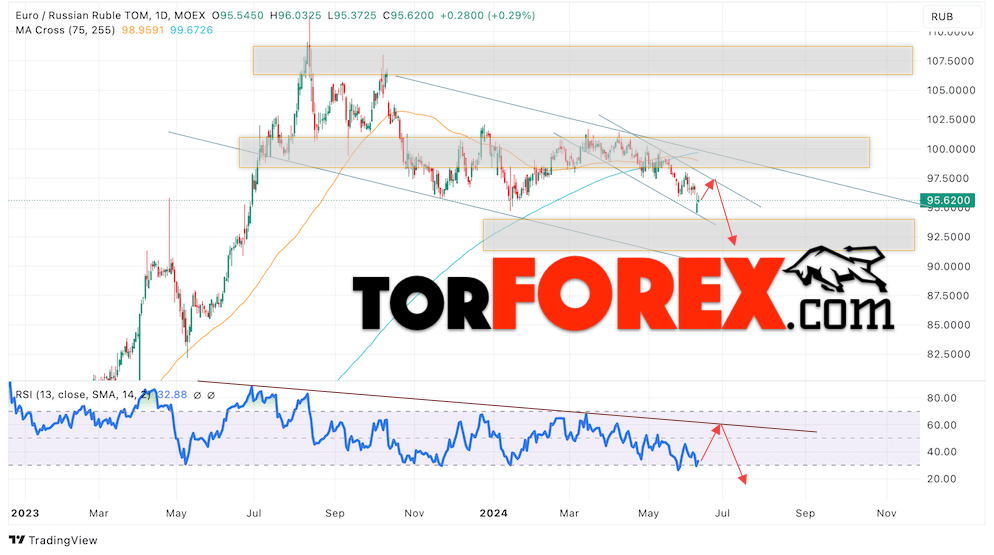Click the change value +0.2800 (+0.29%)
The height and width of the screenshot is (555, 994).
click(x=488, y=15)
